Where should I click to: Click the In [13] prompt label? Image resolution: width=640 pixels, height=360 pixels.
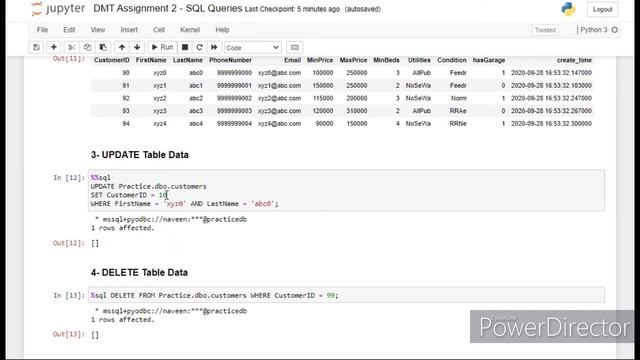point(69,295)
